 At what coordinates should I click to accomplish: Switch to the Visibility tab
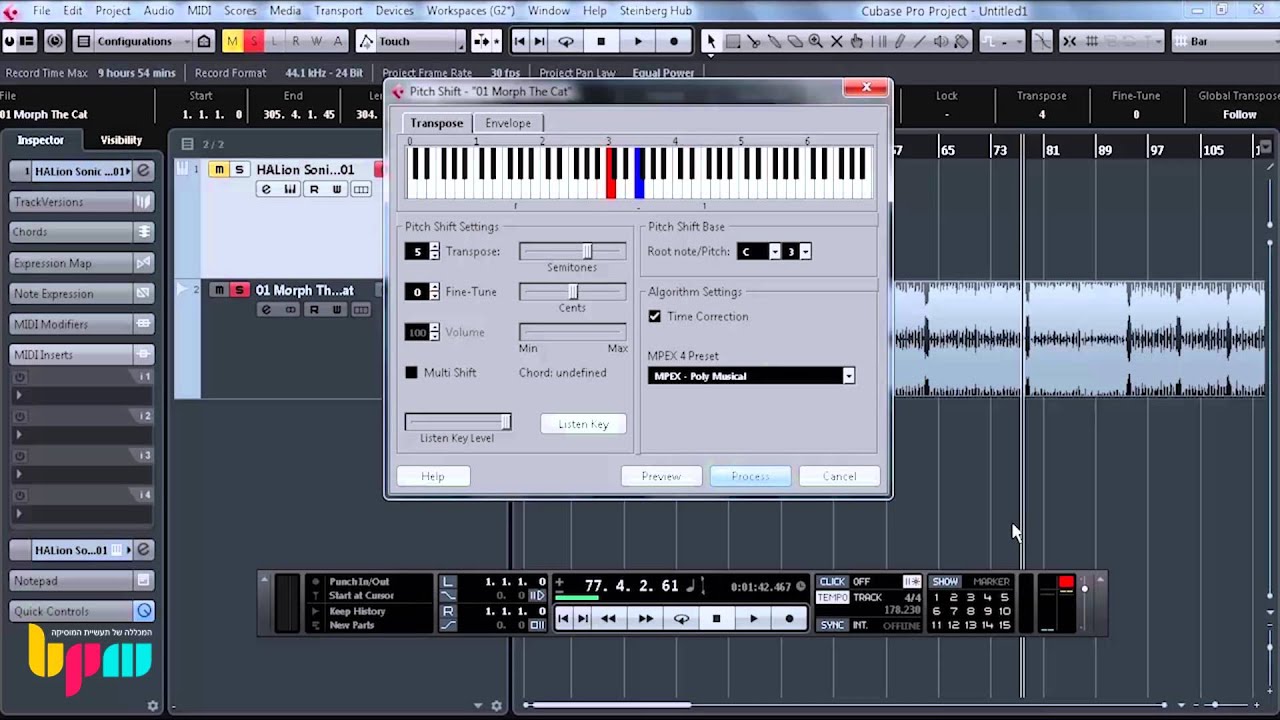tap(121, 140)
